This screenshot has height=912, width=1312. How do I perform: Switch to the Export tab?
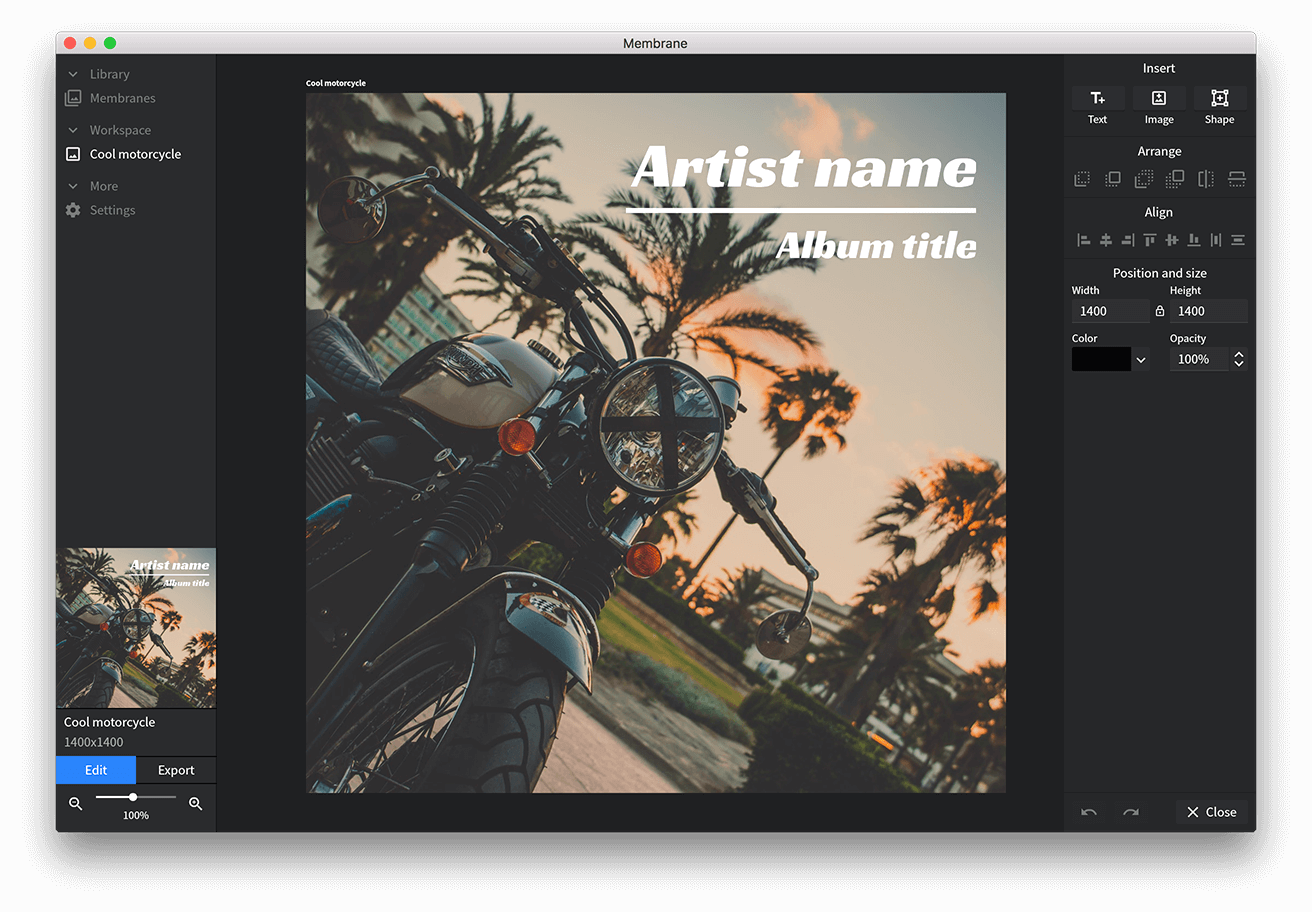click(x=176, y=770)
